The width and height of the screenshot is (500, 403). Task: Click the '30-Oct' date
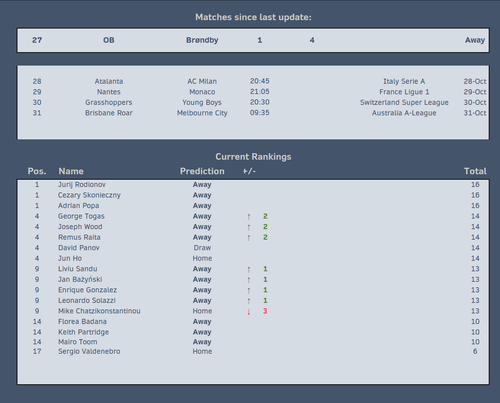click(475, 102)
